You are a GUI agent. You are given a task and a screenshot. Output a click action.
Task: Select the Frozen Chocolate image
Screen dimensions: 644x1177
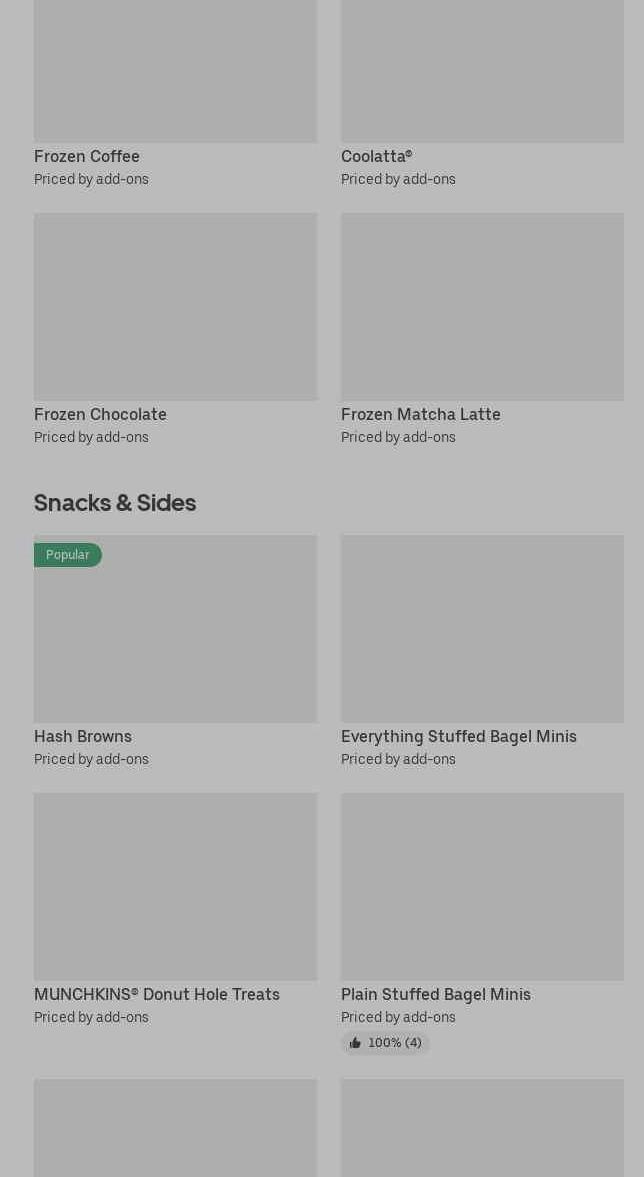(175, 306)
